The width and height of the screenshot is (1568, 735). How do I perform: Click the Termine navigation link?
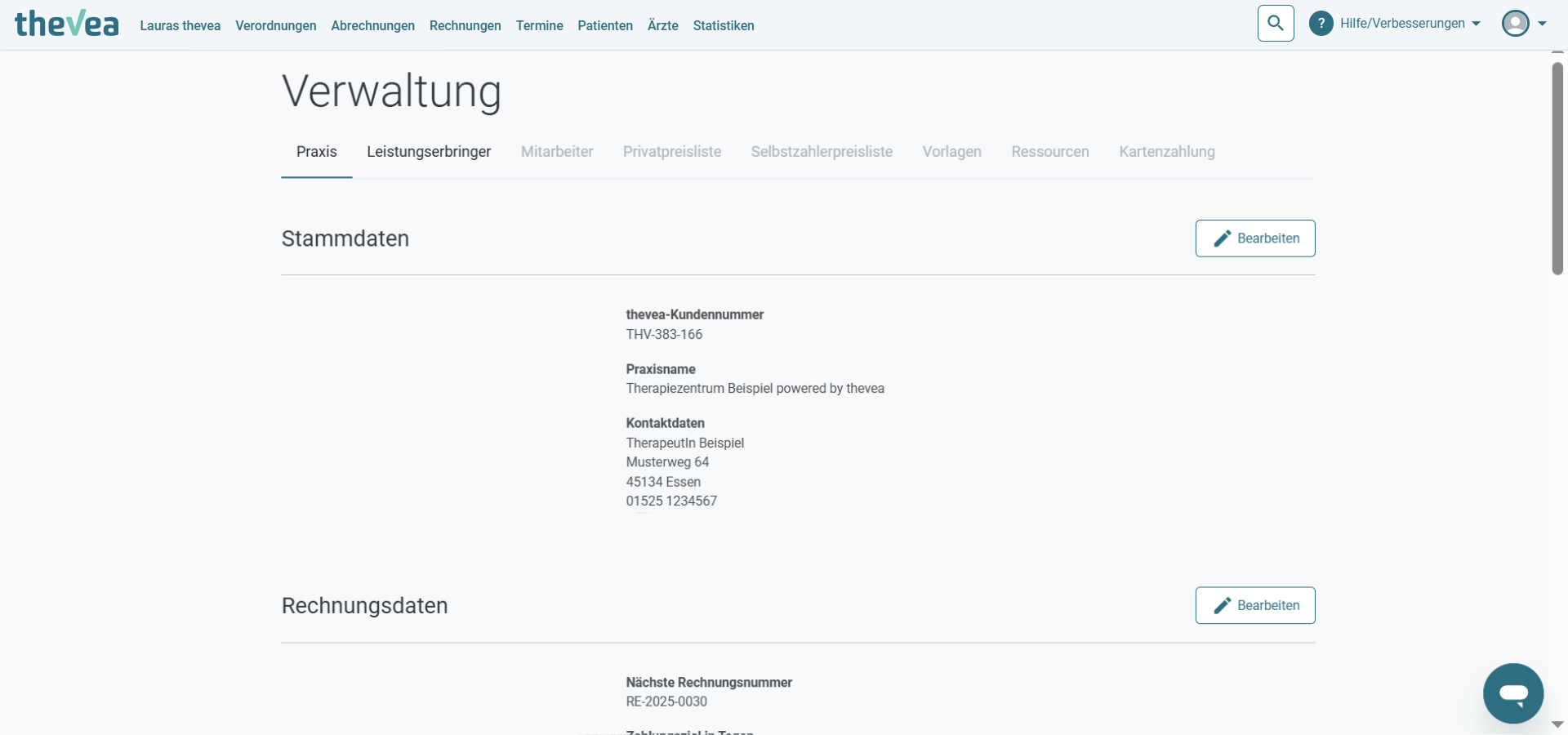[539, 26]
